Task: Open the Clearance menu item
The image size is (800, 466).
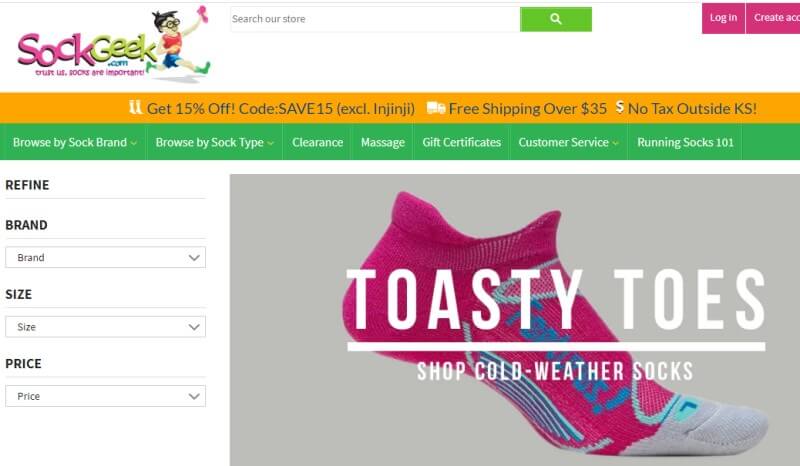Action: (317, 142)
